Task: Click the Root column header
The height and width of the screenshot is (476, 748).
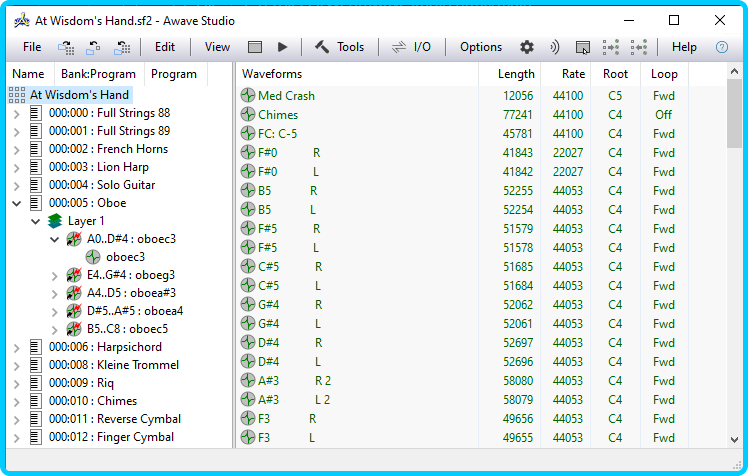Action: [615, 74]
